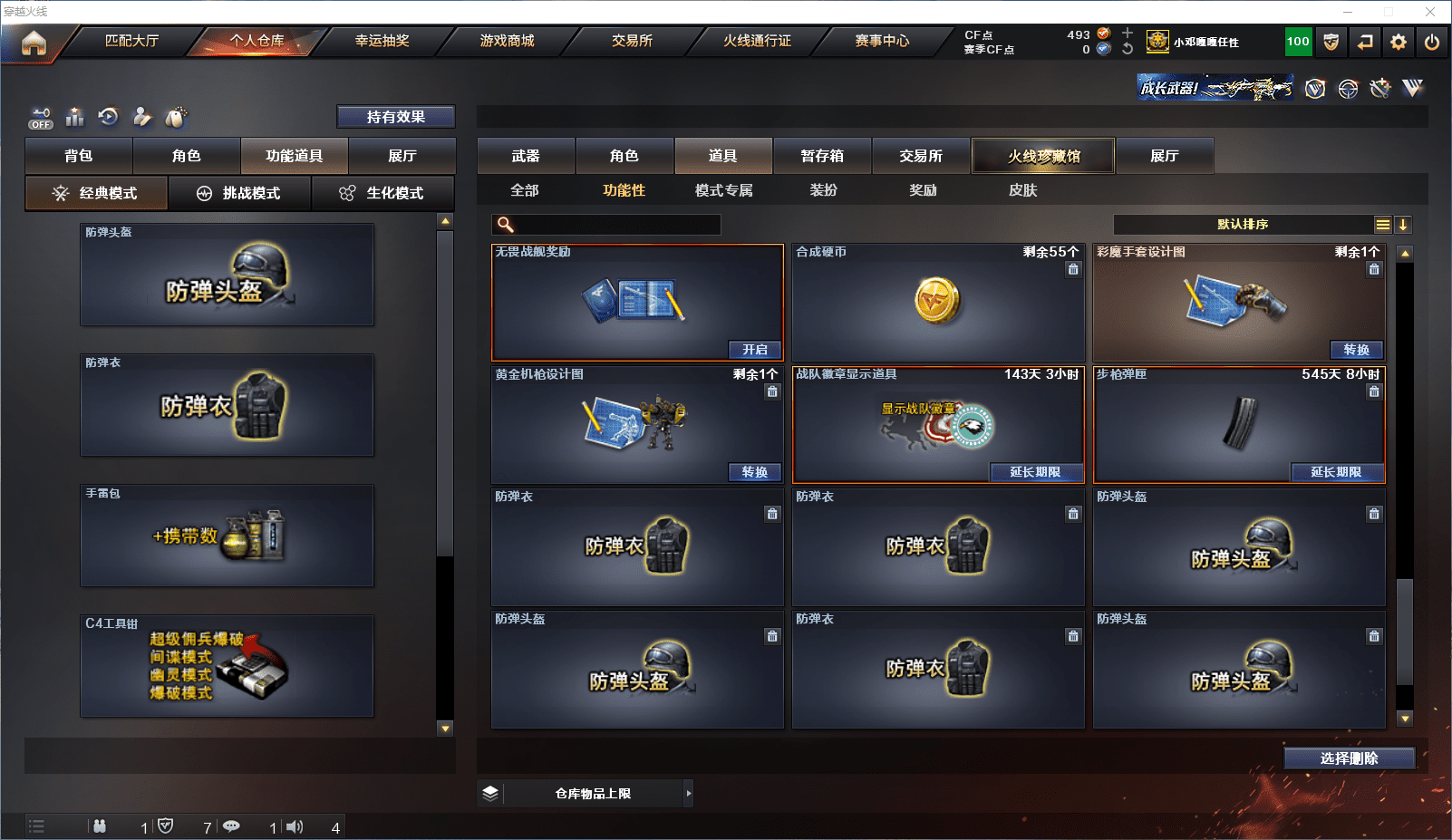1452x840 pixels.
Task: Open the settings gear icon
Action: 1399,42
